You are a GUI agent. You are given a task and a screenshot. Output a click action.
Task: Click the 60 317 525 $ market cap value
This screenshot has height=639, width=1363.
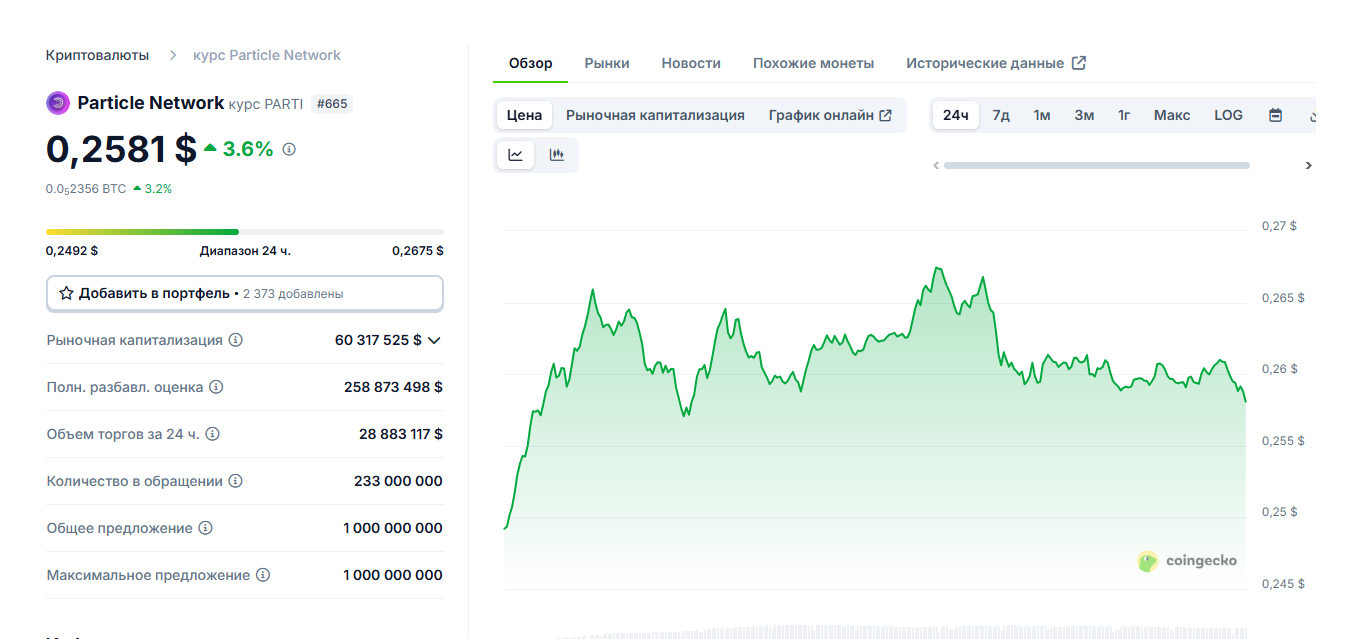[x=378, y=340]
